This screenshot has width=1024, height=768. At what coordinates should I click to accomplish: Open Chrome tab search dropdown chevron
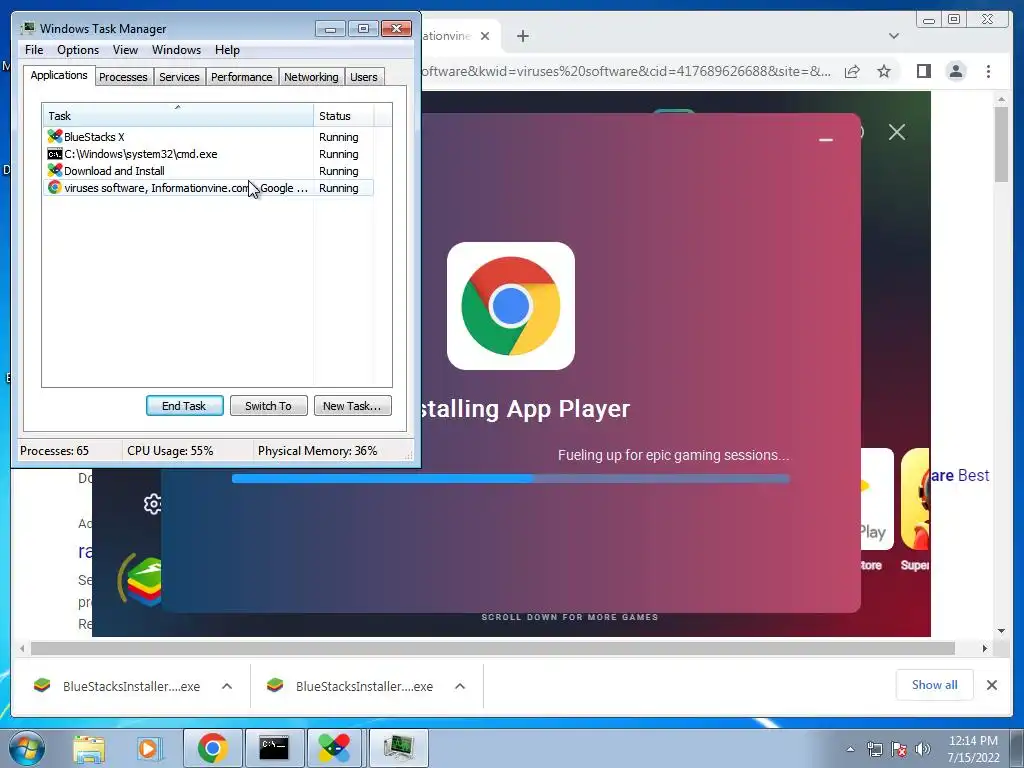point(894,36)
